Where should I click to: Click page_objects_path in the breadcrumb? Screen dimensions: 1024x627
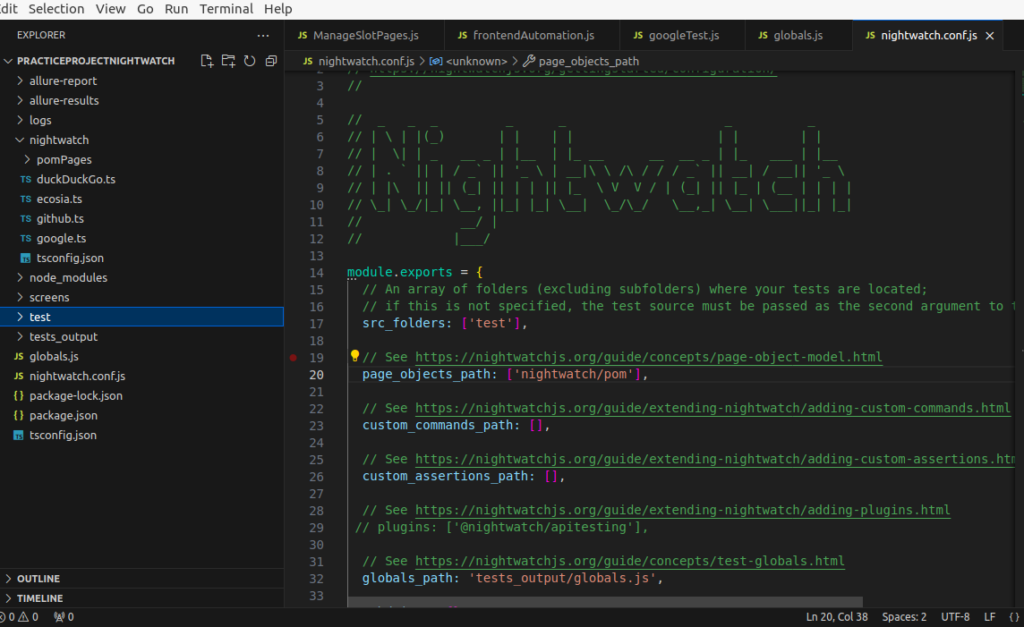click(588, 61)
